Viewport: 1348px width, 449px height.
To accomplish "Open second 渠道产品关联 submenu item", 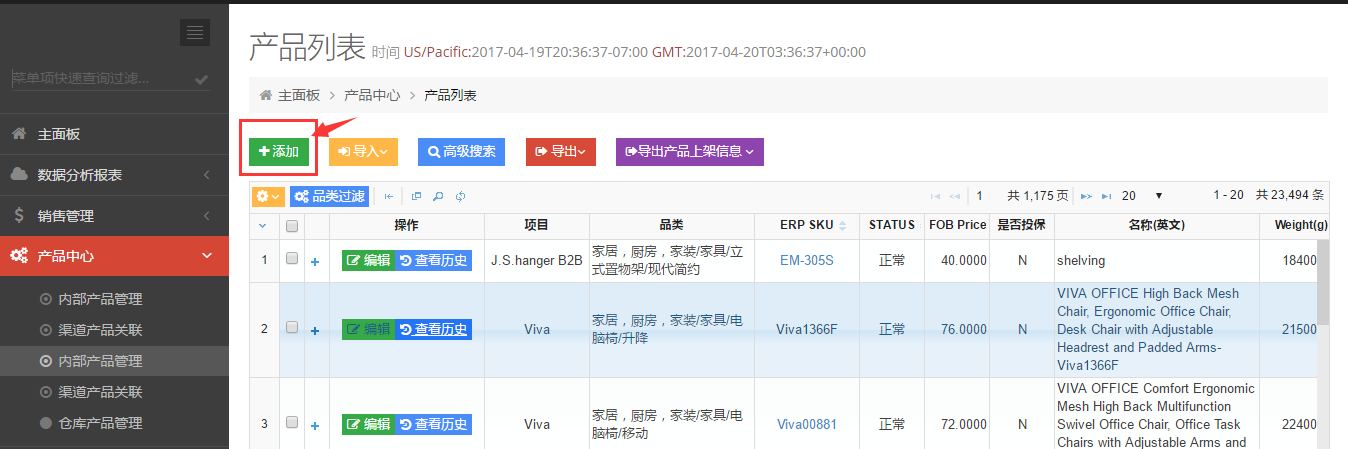I will click(x=99, y=392).
